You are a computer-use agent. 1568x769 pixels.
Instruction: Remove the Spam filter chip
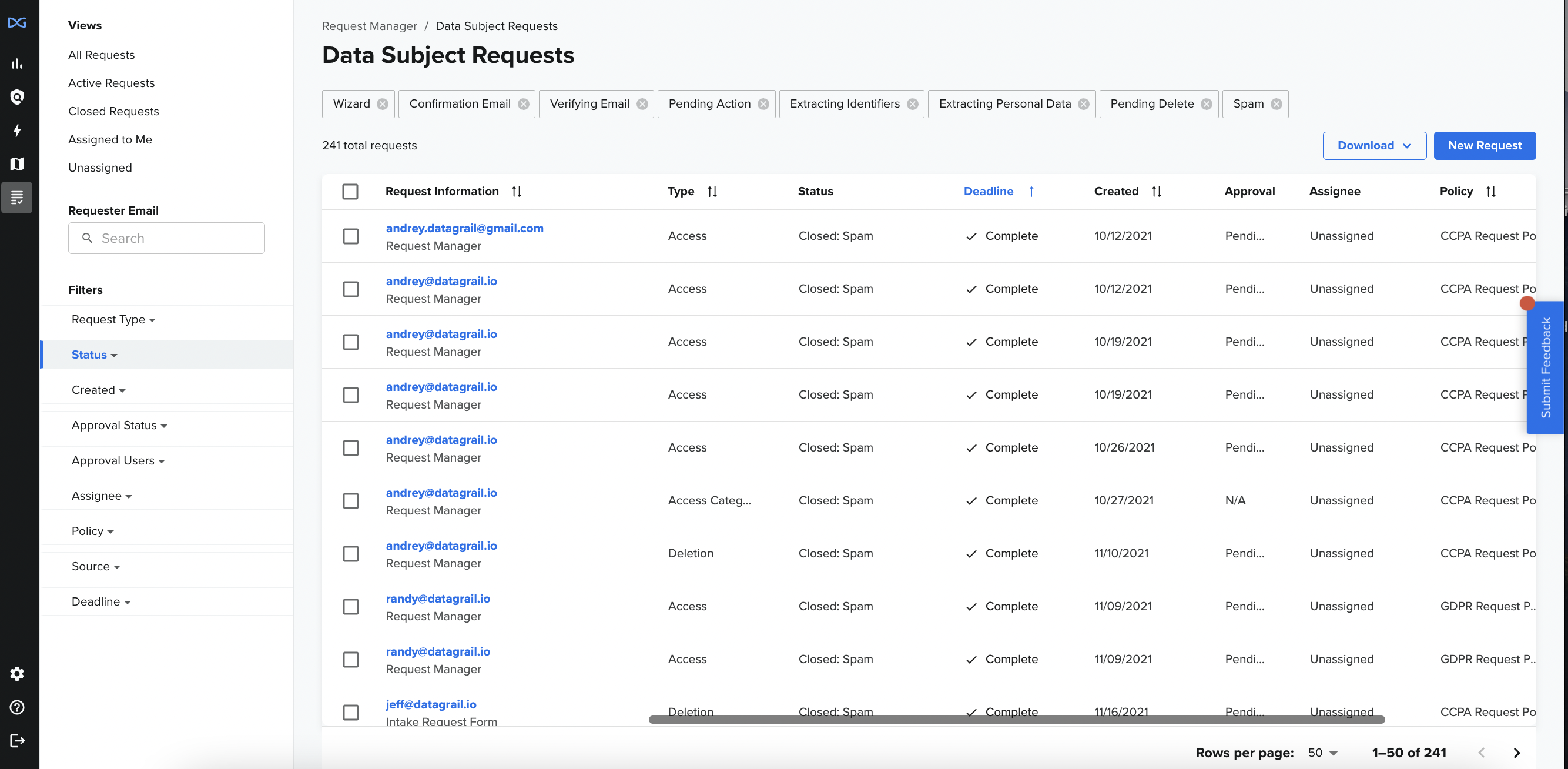1276,104
